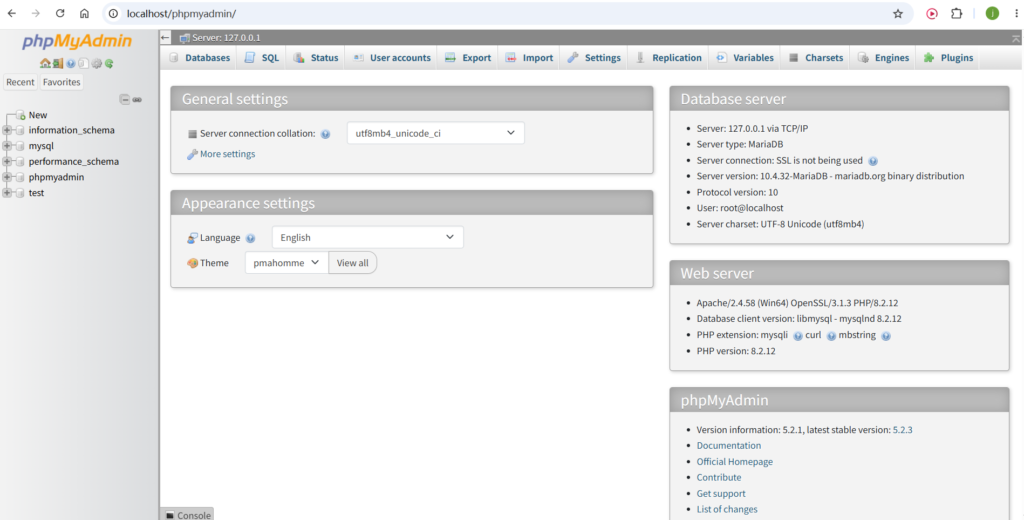Bookmark this page with the star icon

pyautogui.click(x=898, y=13)
